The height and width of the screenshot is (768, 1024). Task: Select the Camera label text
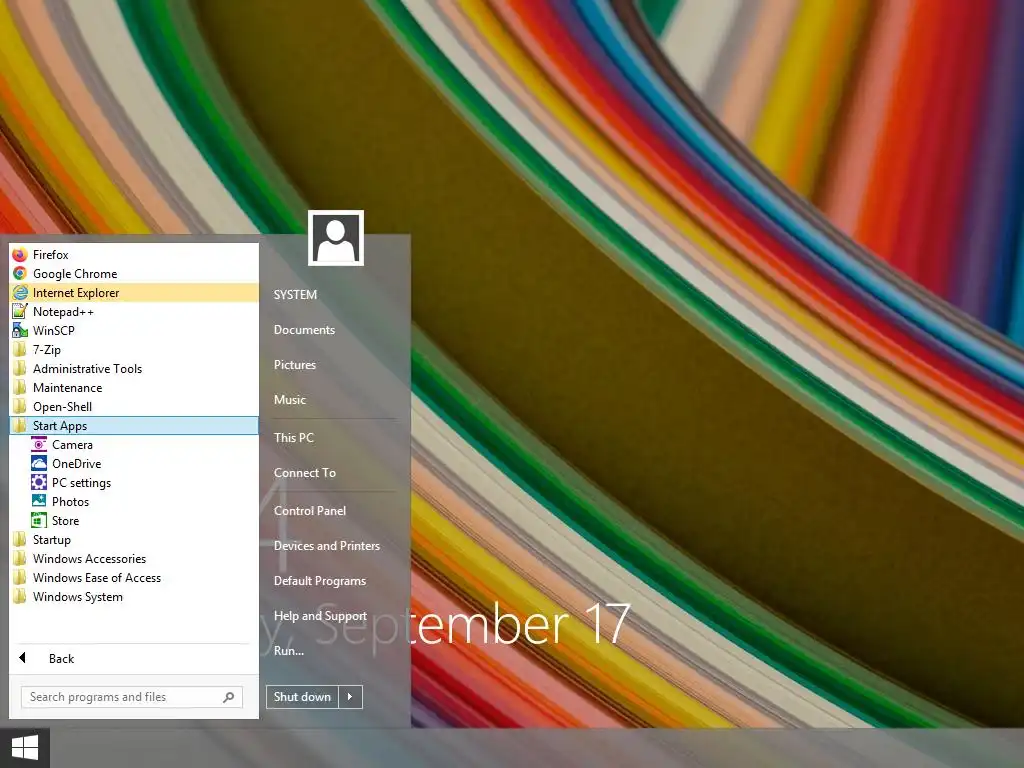coord(72,445)
